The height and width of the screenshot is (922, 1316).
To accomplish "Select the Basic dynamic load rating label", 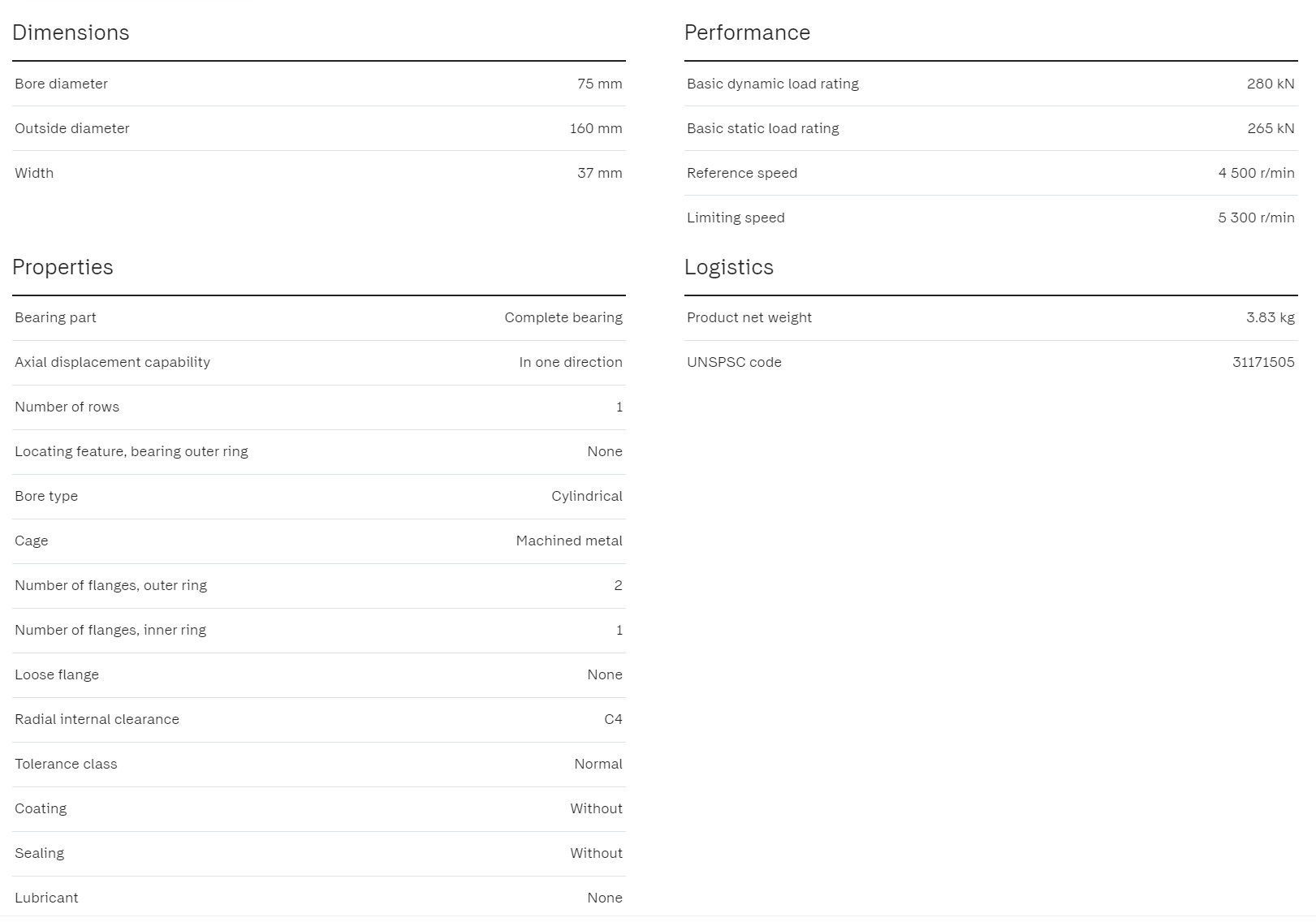I will coord(773,84).
